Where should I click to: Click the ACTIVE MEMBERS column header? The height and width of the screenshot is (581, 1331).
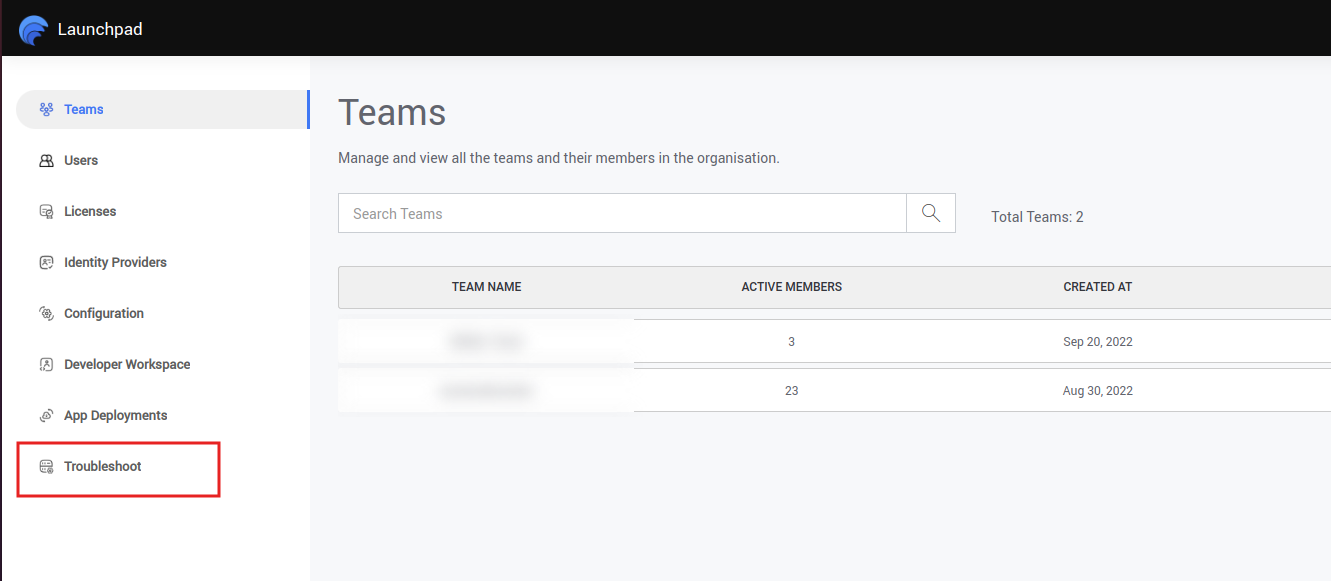coord(791,287)
